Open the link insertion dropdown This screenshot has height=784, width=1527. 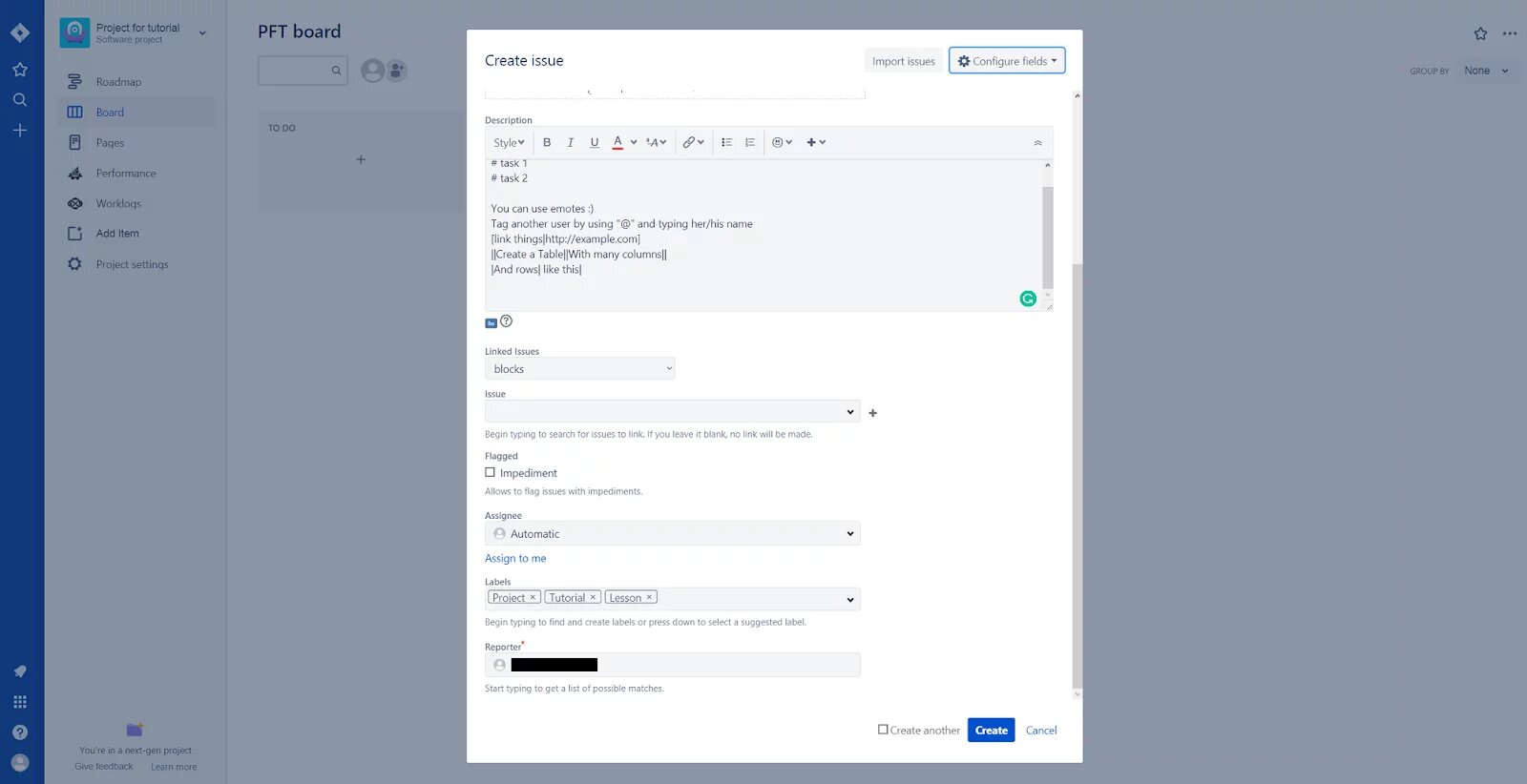tap(693, 142)
